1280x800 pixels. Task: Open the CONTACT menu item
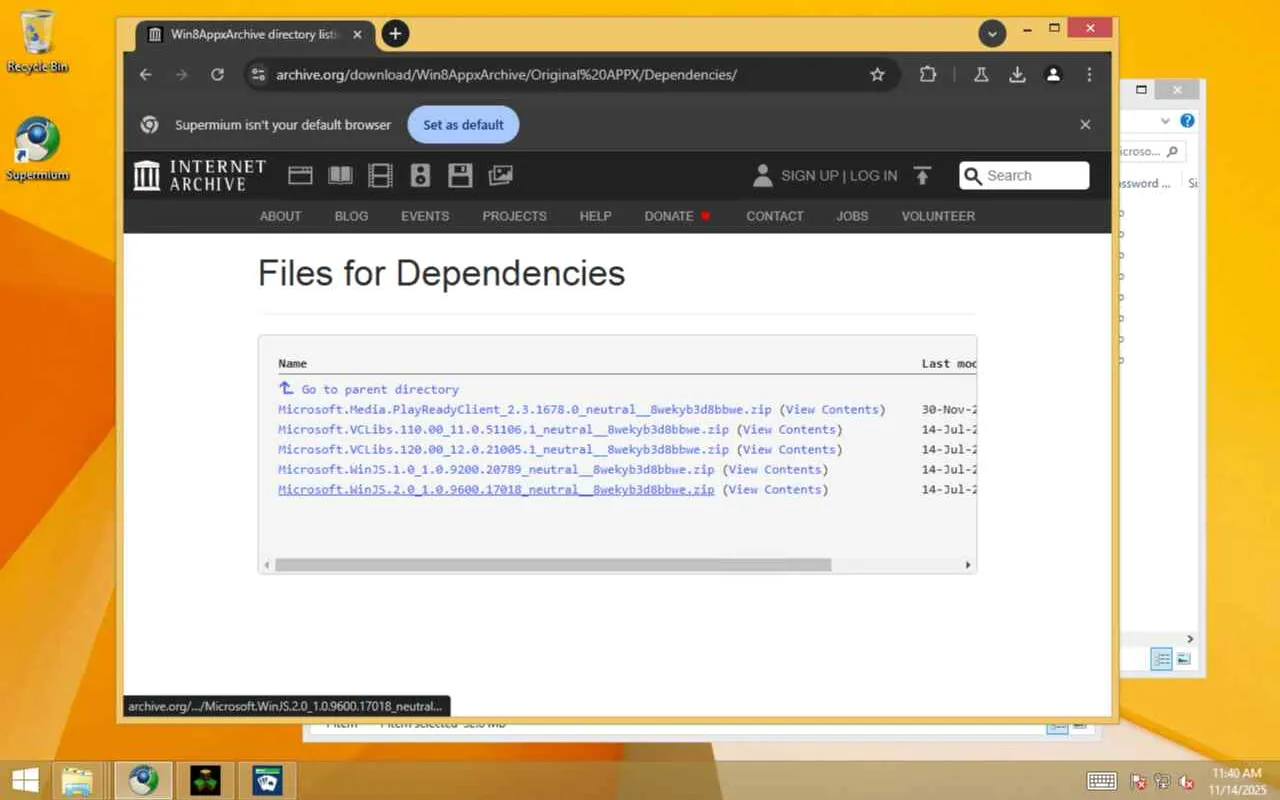[x=775, y=216]
